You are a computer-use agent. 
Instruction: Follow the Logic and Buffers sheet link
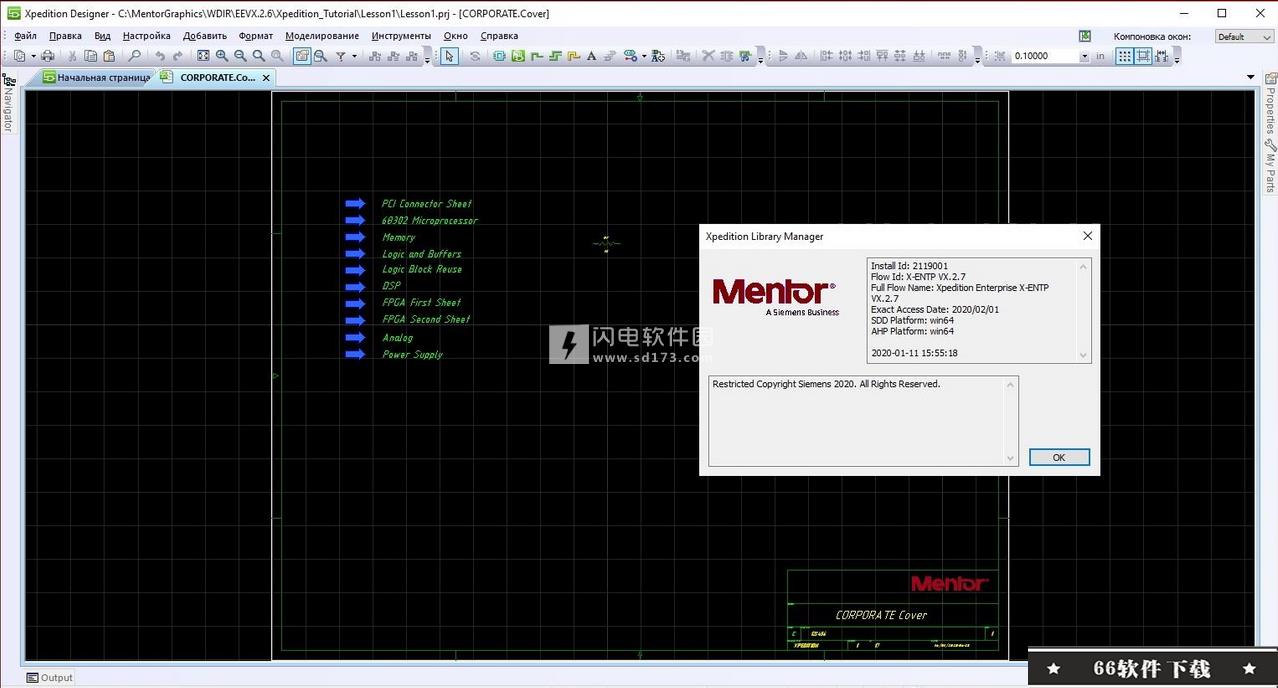421,254
